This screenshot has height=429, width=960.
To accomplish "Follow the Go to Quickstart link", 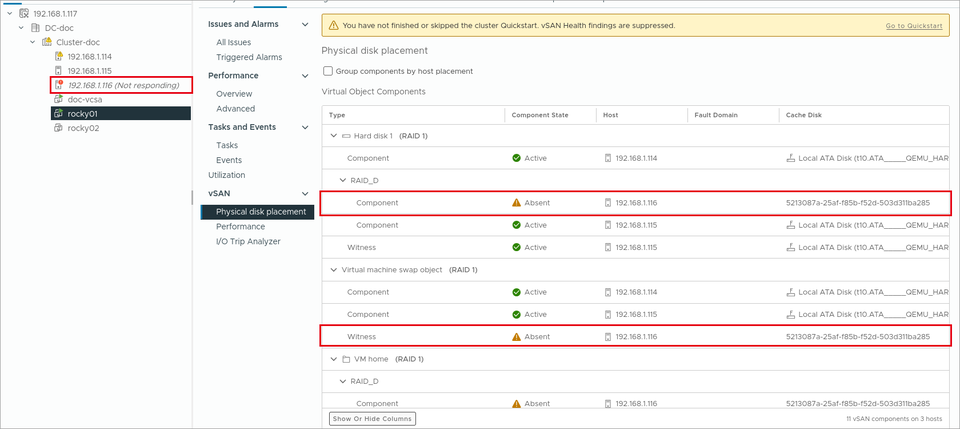I will 914,26.
